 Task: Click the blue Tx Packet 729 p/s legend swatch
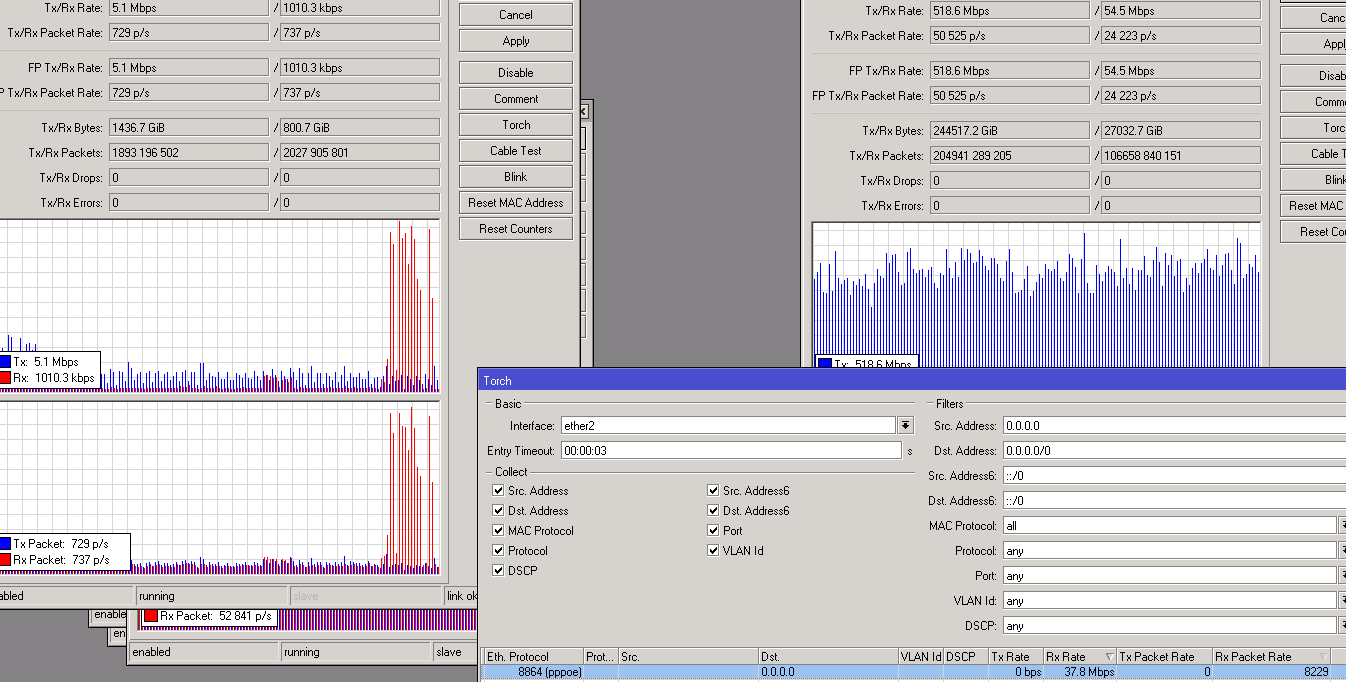point(5,544)
